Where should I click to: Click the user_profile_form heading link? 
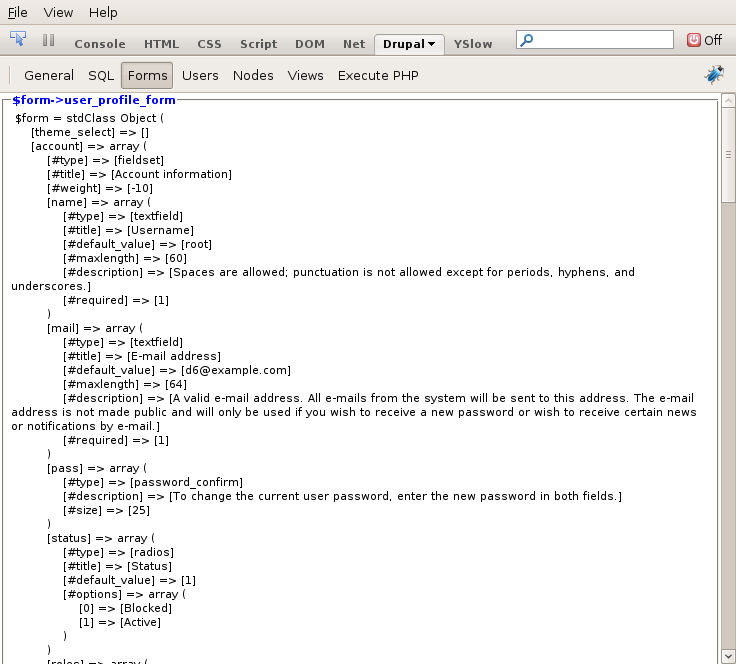[94, 100]
